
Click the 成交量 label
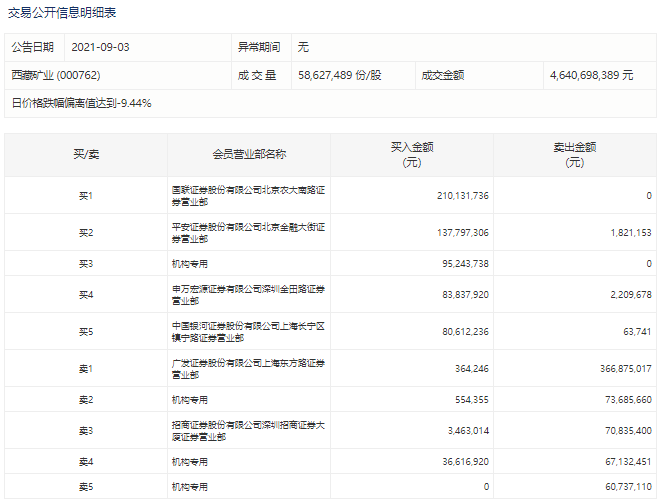(x=257, y=75)
